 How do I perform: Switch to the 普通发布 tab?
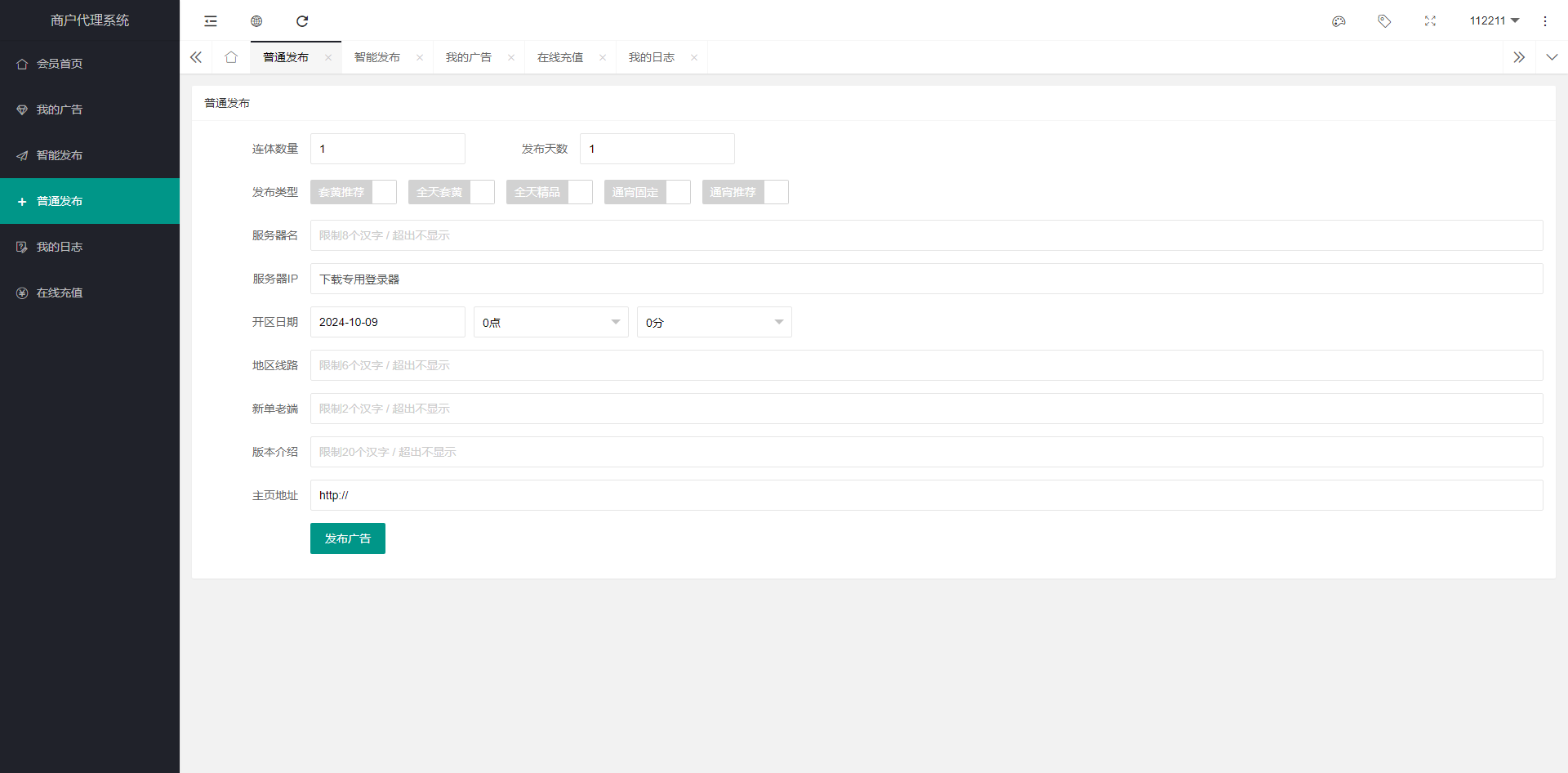click(286, 57)
